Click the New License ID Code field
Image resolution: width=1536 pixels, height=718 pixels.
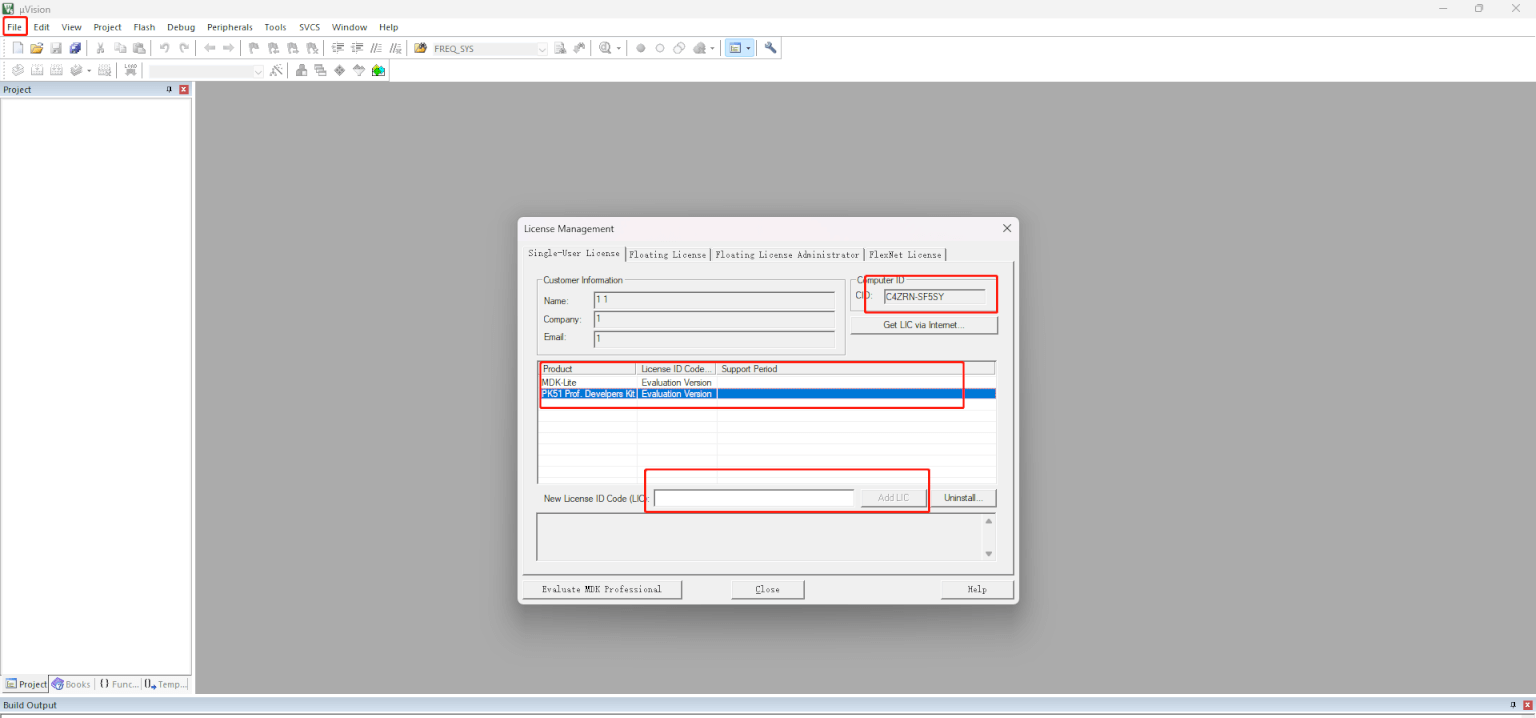point(754,498)
